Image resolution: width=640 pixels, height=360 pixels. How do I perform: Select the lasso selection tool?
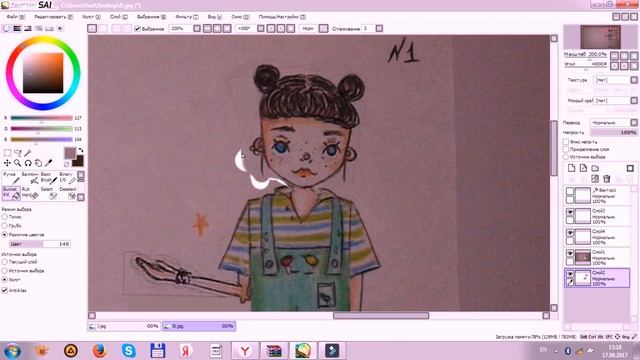point(18,153)
